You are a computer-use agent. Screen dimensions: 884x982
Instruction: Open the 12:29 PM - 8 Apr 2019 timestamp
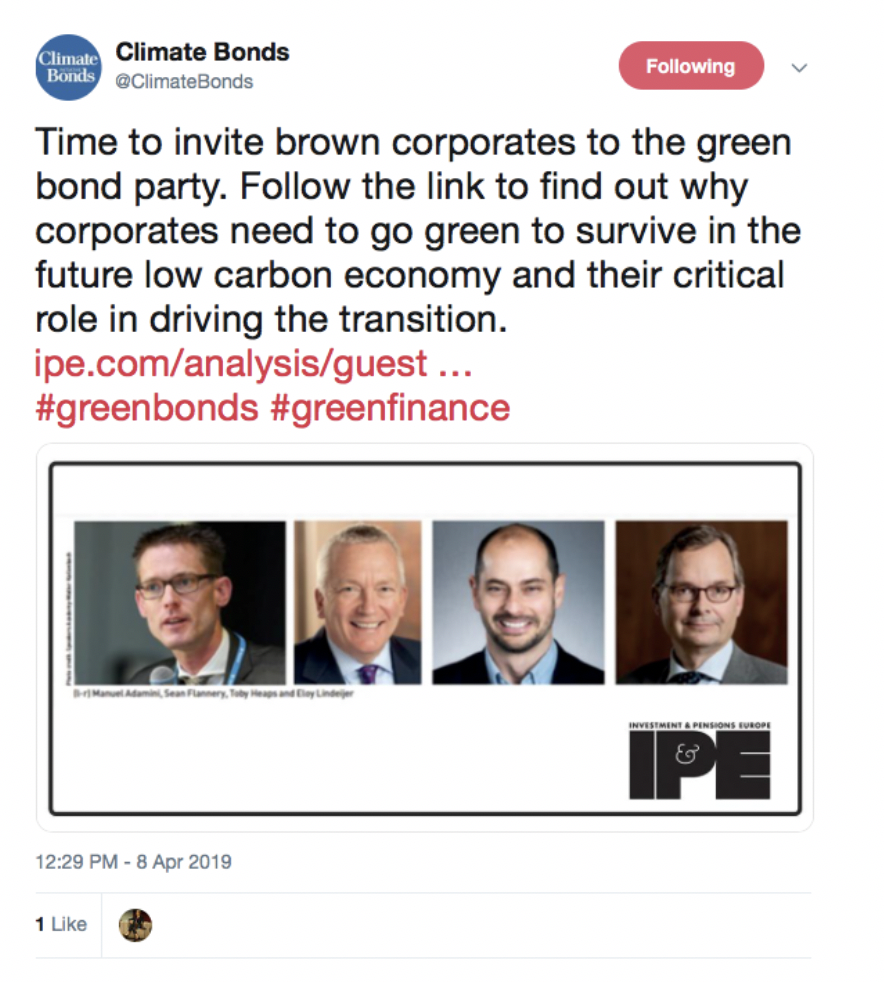pos(133,862)
